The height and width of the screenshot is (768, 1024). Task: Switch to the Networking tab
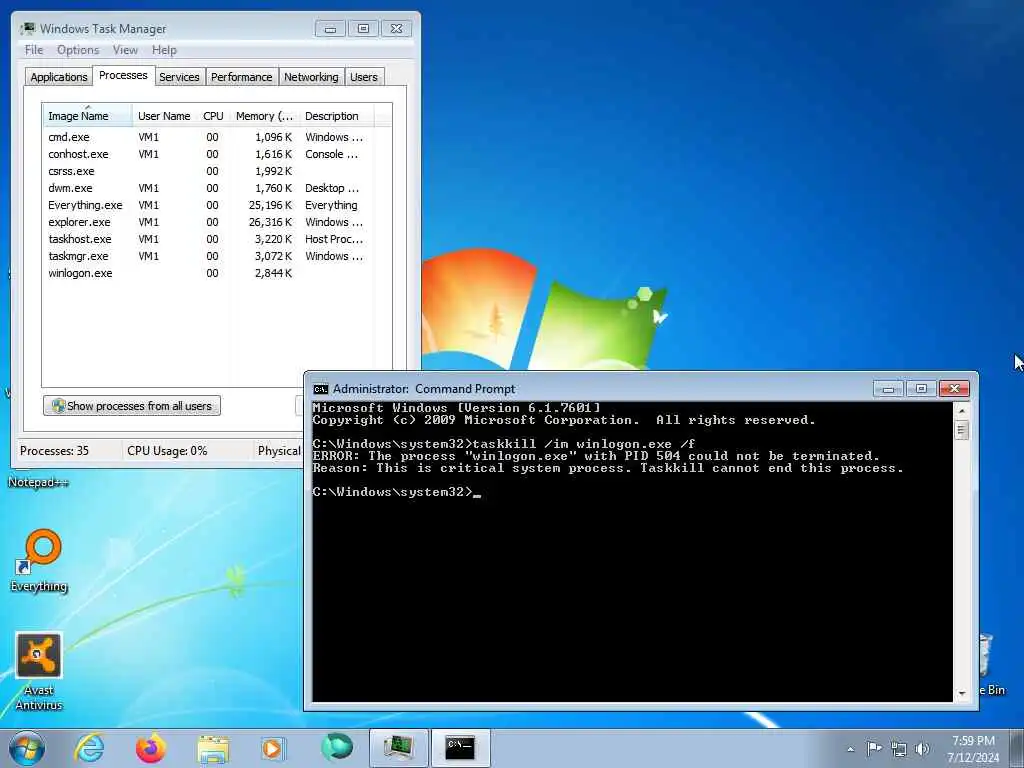311,77
